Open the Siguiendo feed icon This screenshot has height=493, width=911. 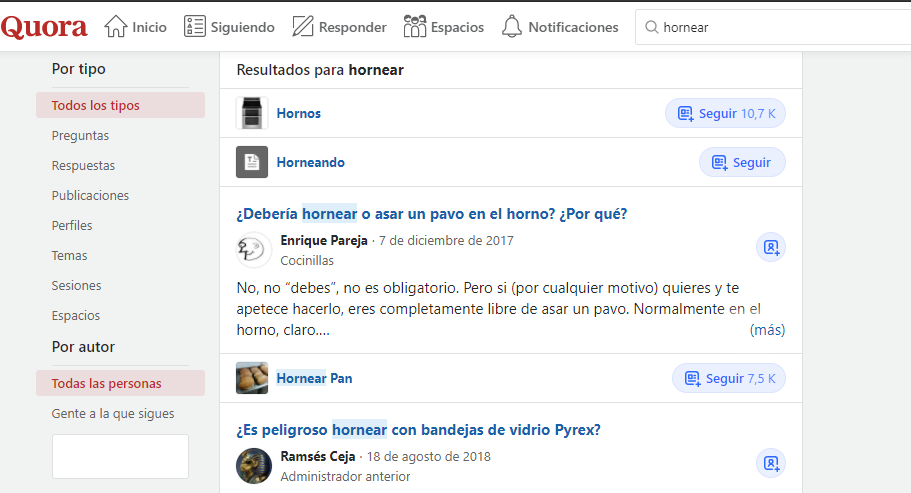click(x=195, y=27)
